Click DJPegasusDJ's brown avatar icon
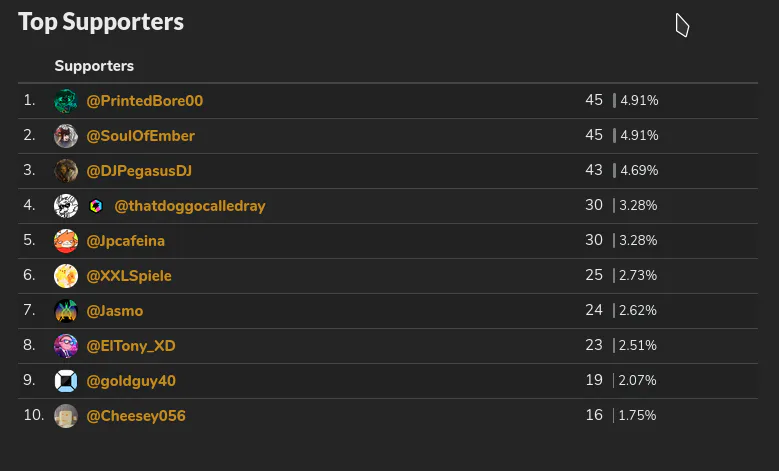The width and height of the screenshot is (779, 471). pyautogui.click(x=66, y=171)
